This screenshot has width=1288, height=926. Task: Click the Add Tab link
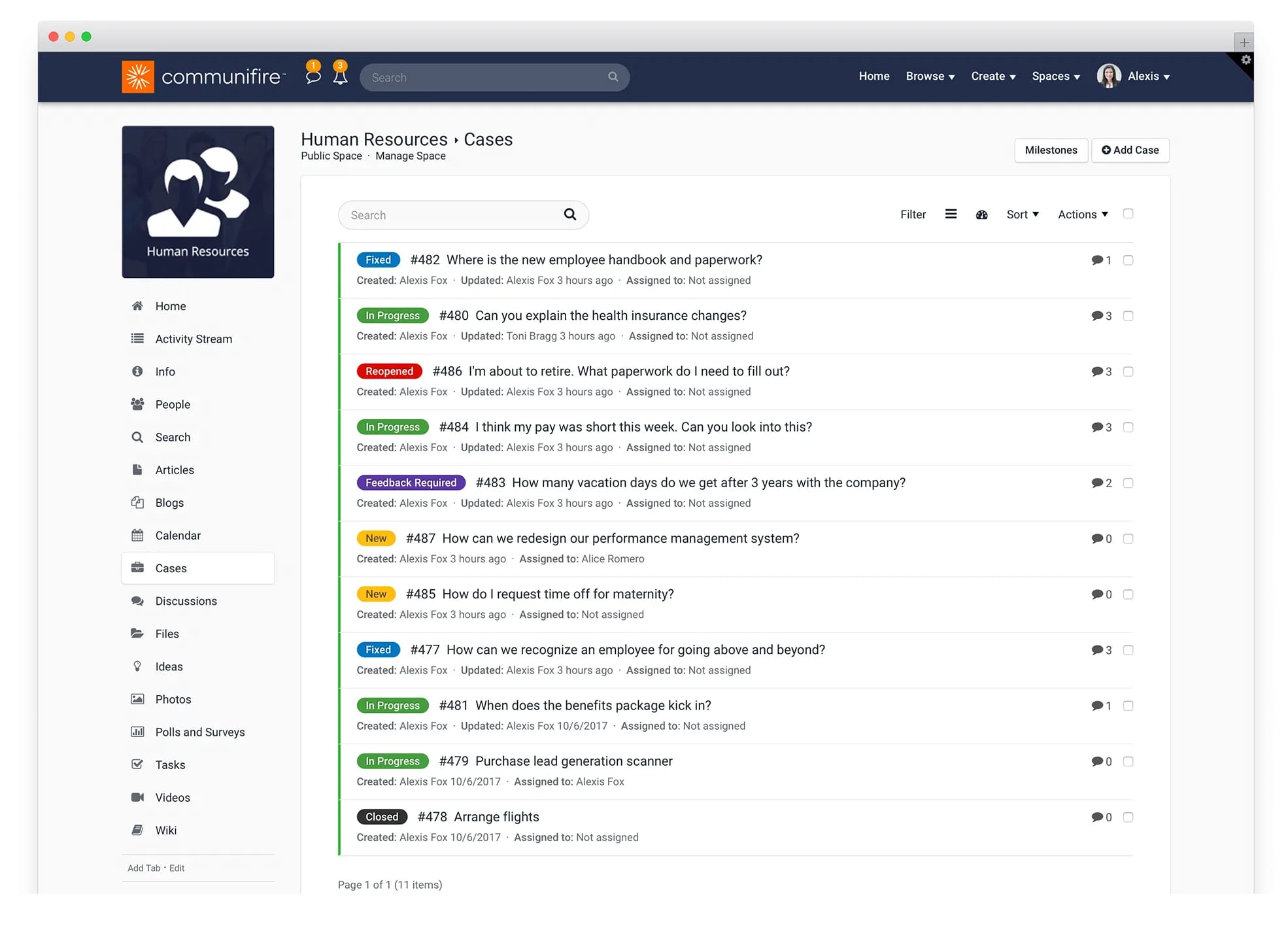(x=144, y=868)
